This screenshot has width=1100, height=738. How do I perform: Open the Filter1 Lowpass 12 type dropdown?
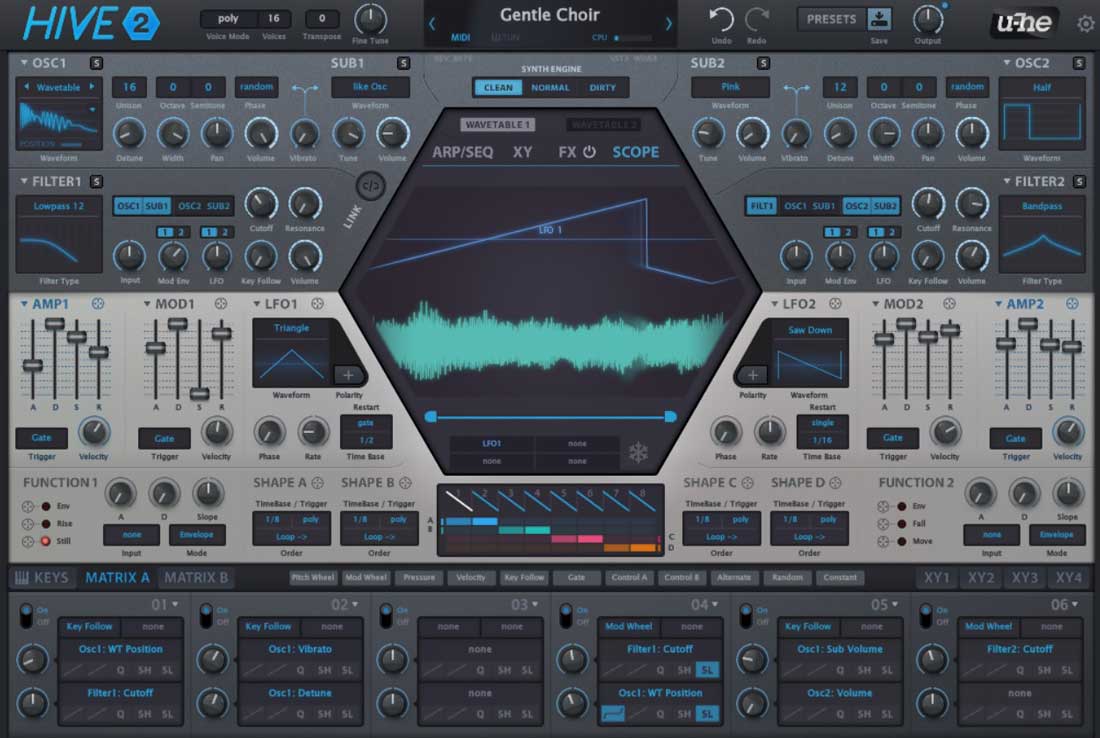click(x=58, y=206)
